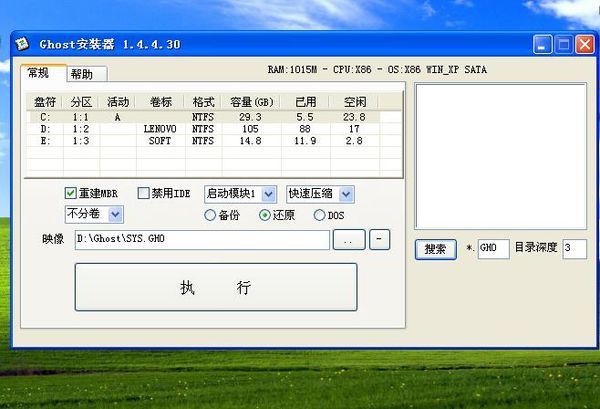Click the active flag 'A' cell

pyautogui.click(x=117, y=117)
